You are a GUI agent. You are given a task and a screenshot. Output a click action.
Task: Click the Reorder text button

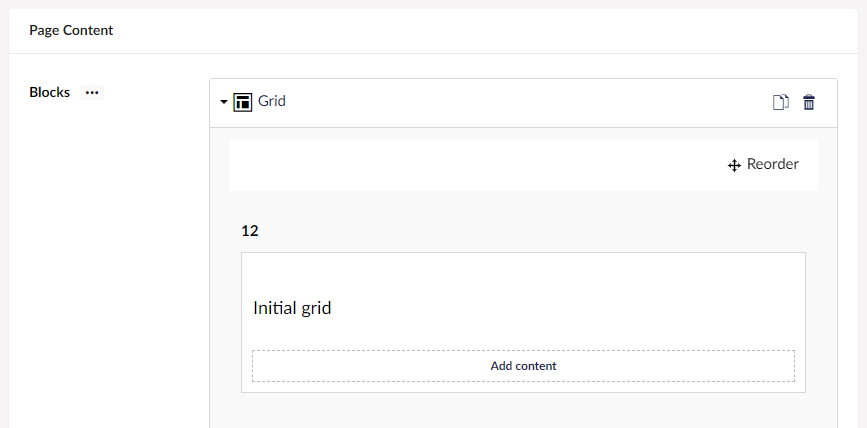coord(772,164)
